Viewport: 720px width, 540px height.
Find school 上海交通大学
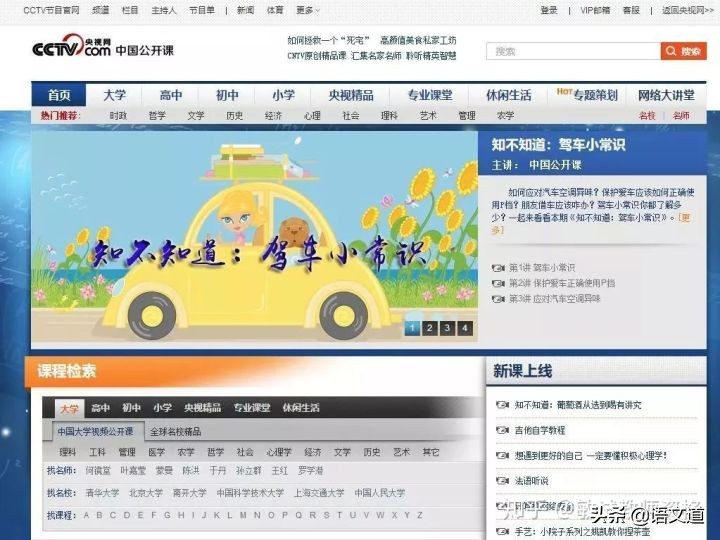coord(319,493)
